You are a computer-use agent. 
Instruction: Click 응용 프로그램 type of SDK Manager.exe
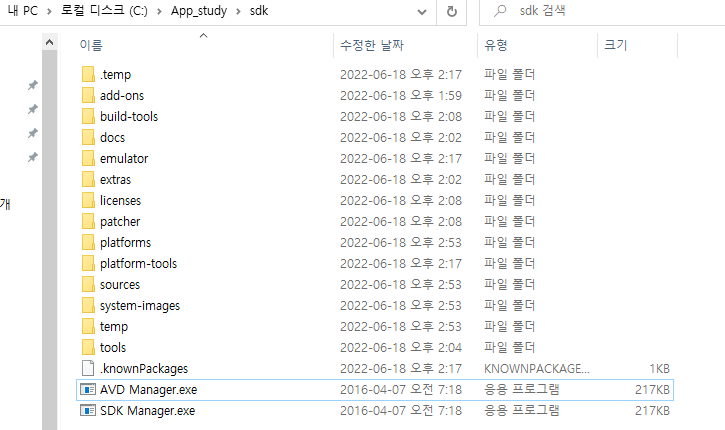tap(522, 411)
